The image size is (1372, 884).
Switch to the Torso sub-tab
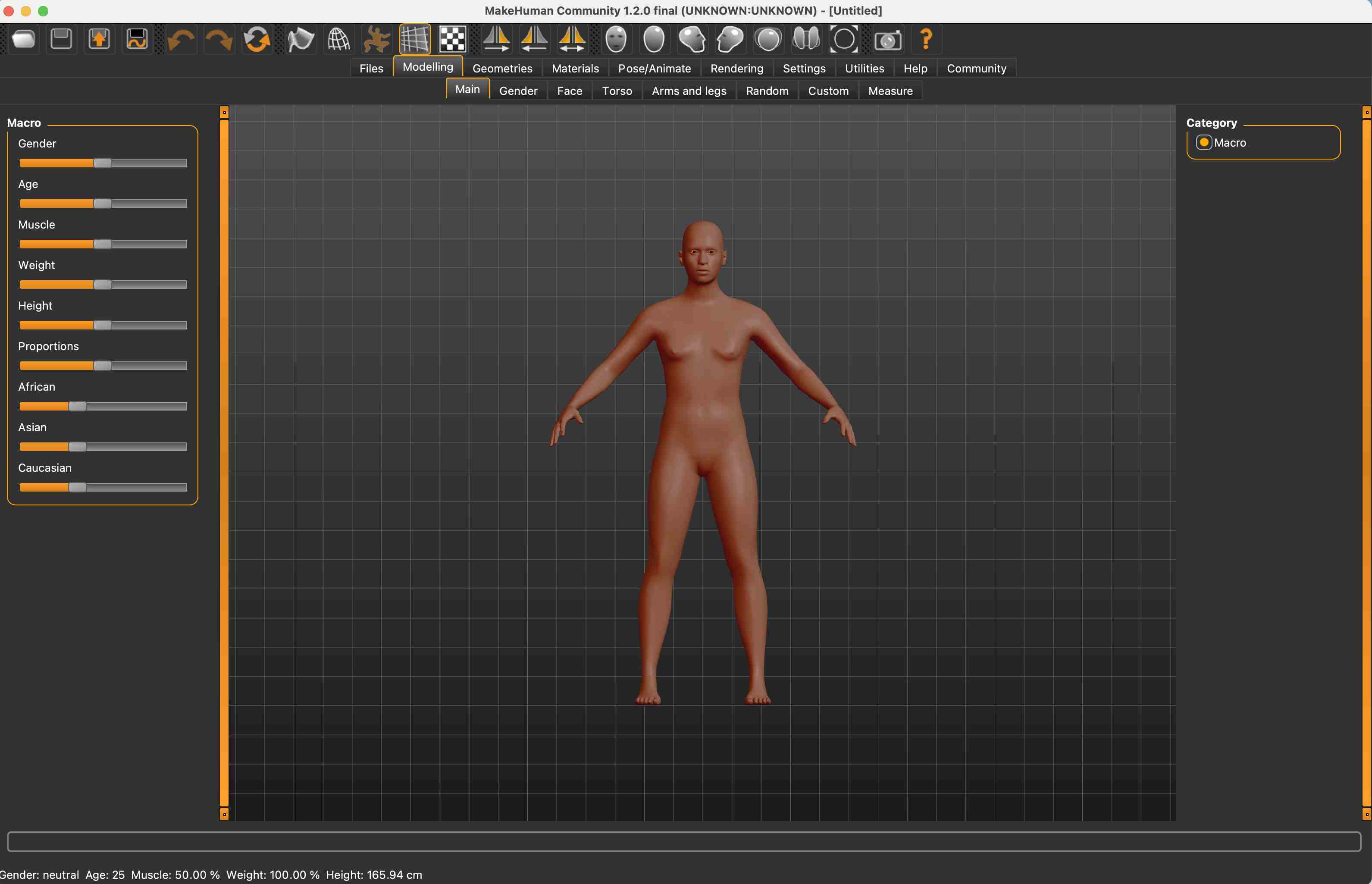point(617,91)
